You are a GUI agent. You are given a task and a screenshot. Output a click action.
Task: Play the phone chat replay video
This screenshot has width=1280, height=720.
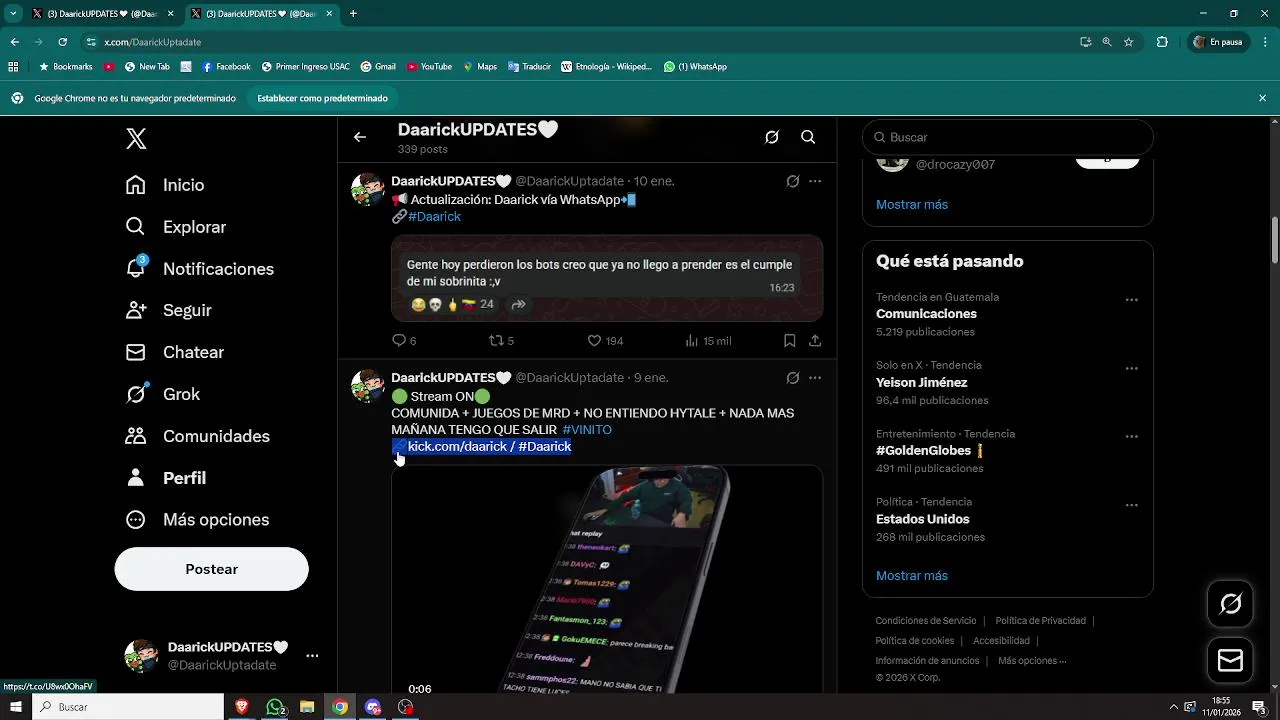click(x=607, y=580)
